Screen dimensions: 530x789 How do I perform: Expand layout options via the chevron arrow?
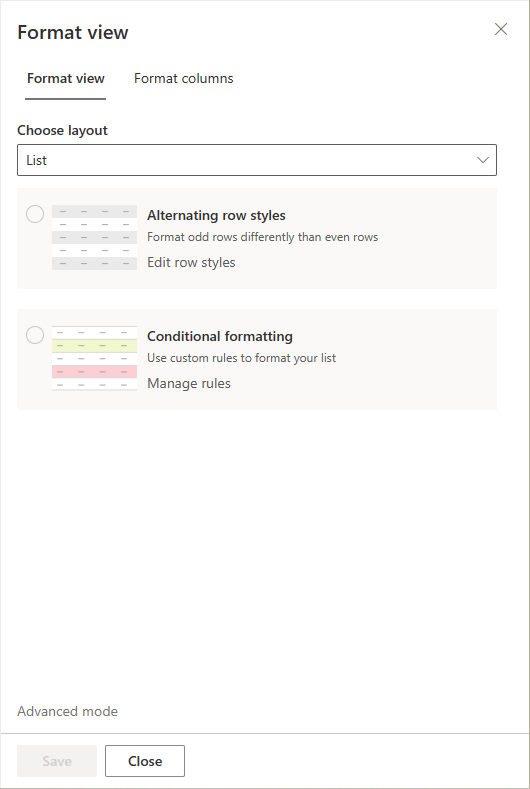(483, 160)
